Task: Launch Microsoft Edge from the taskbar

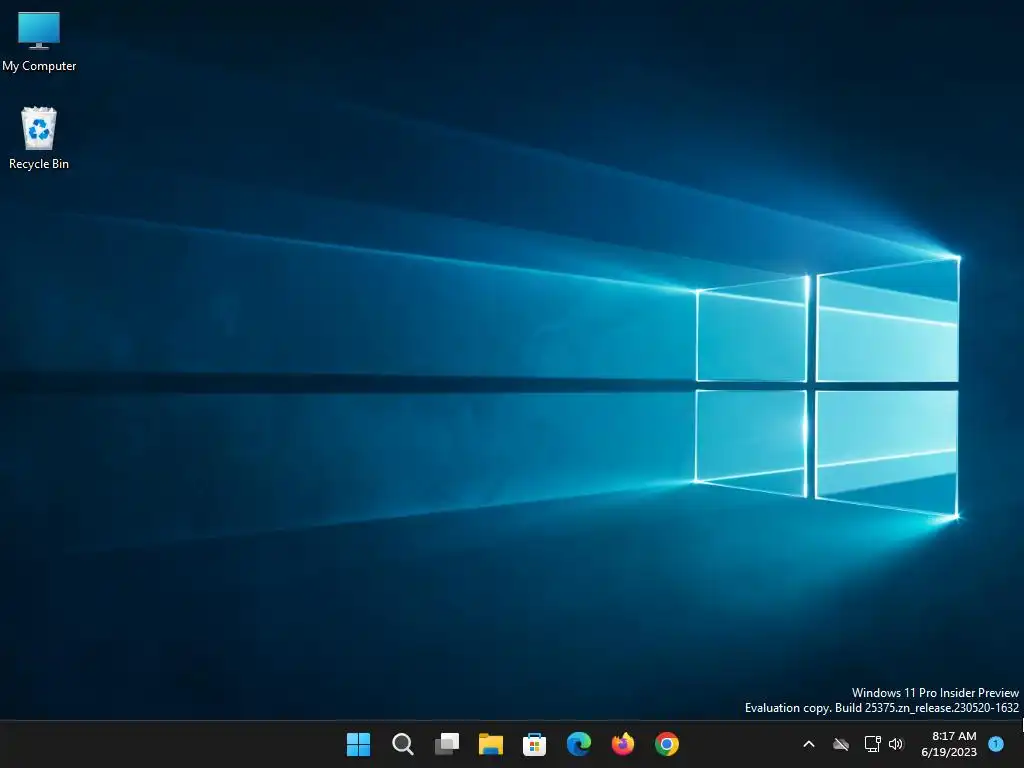Action: [x=579, y=744]
